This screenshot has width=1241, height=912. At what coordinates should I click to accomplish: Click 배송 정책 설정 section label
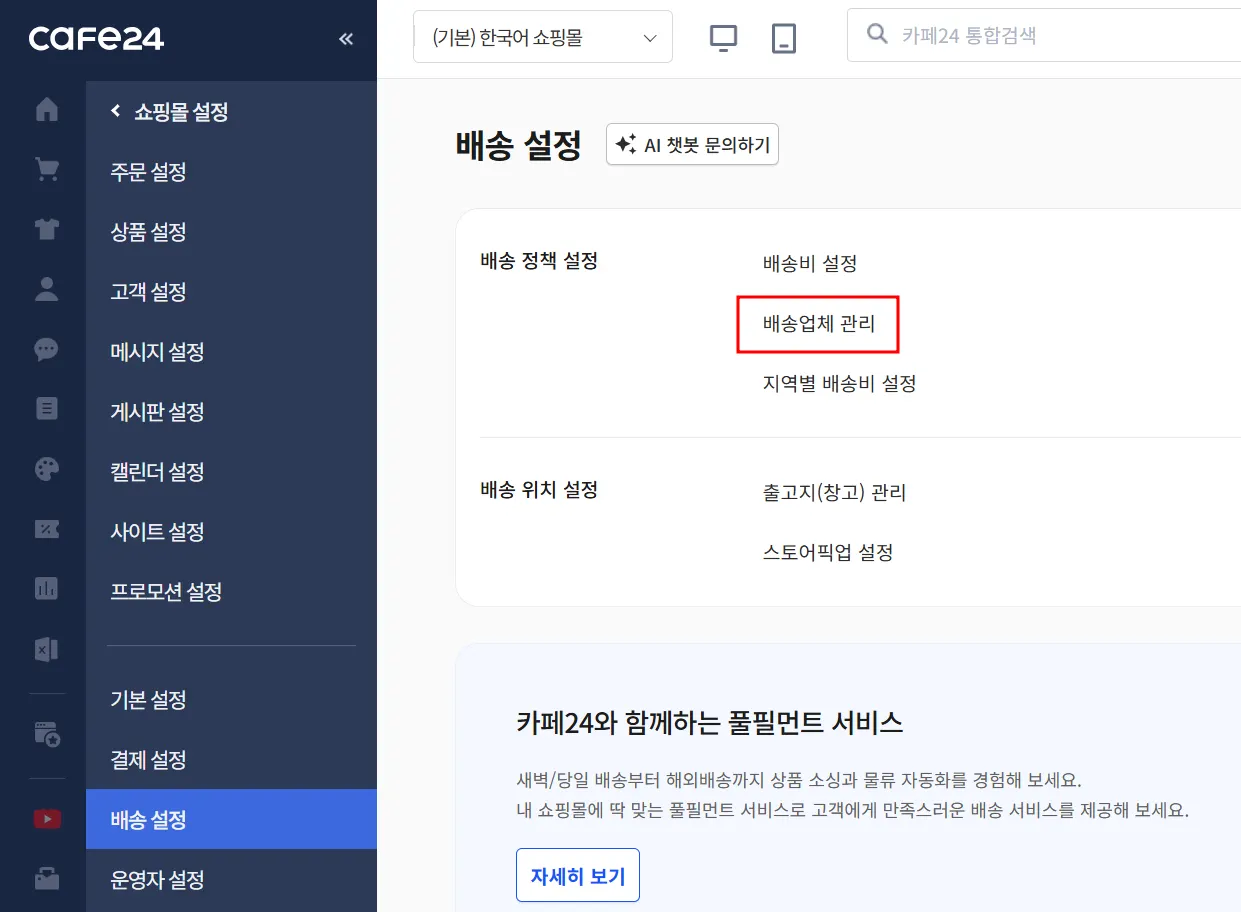[539, 261]
